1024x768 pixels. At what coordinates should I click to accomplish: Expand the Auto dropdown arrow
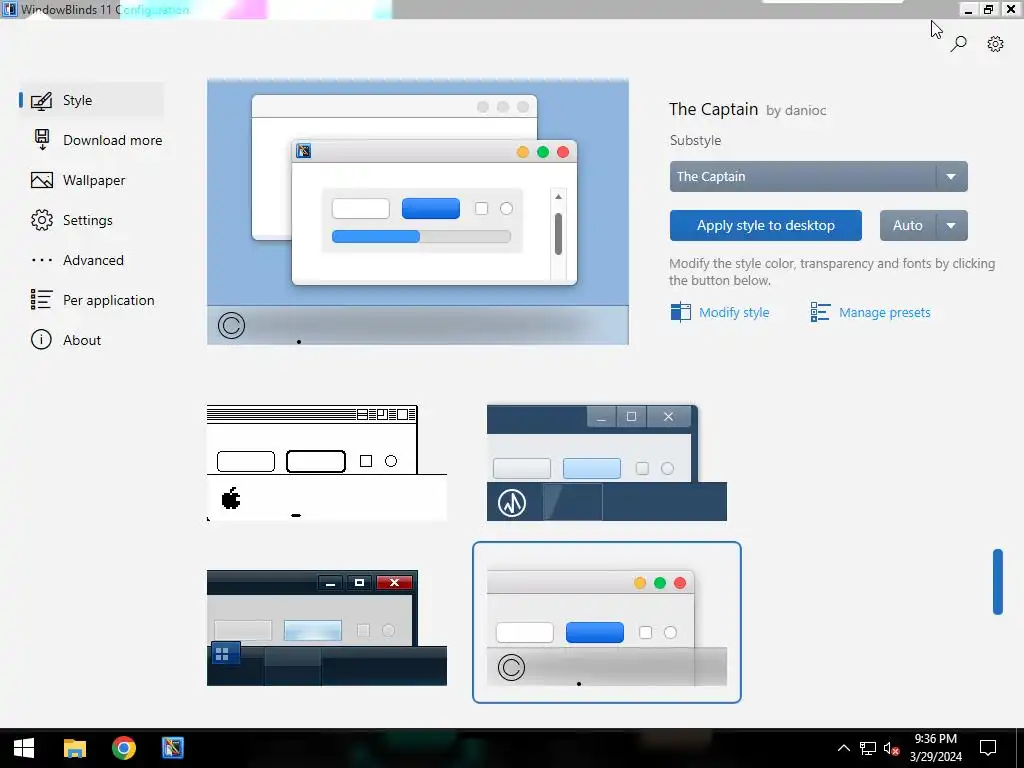click(x=951, y=225)
